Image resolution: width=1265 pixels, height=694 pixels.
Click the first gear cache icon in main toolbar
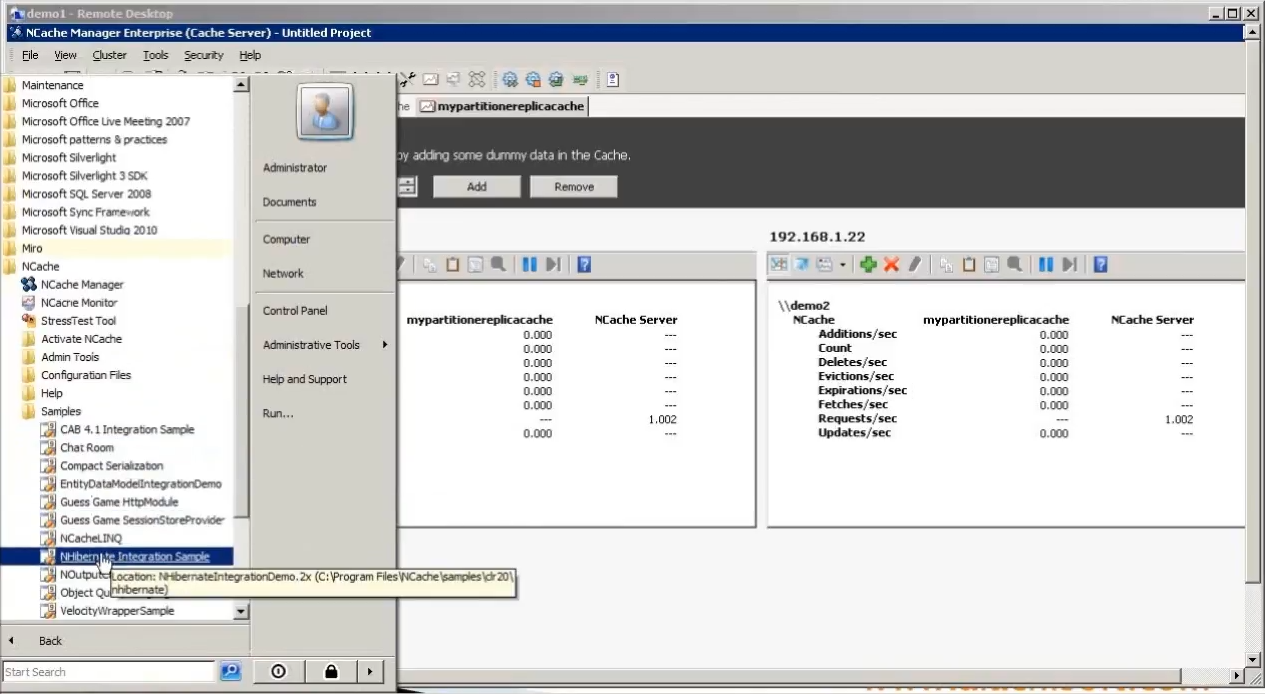(x=510, y=79)
